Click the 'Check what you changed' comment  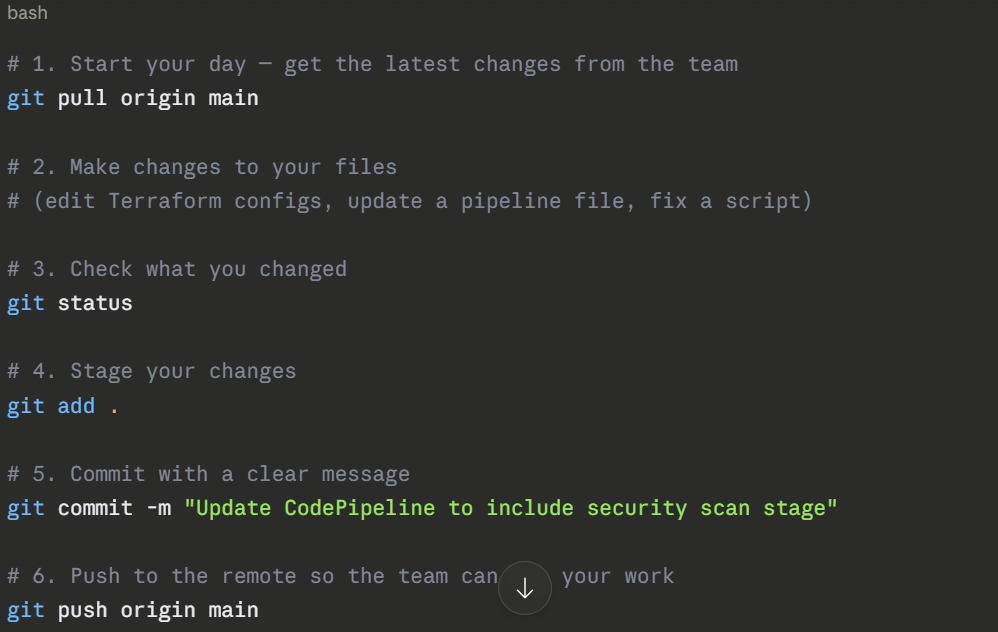177,269
